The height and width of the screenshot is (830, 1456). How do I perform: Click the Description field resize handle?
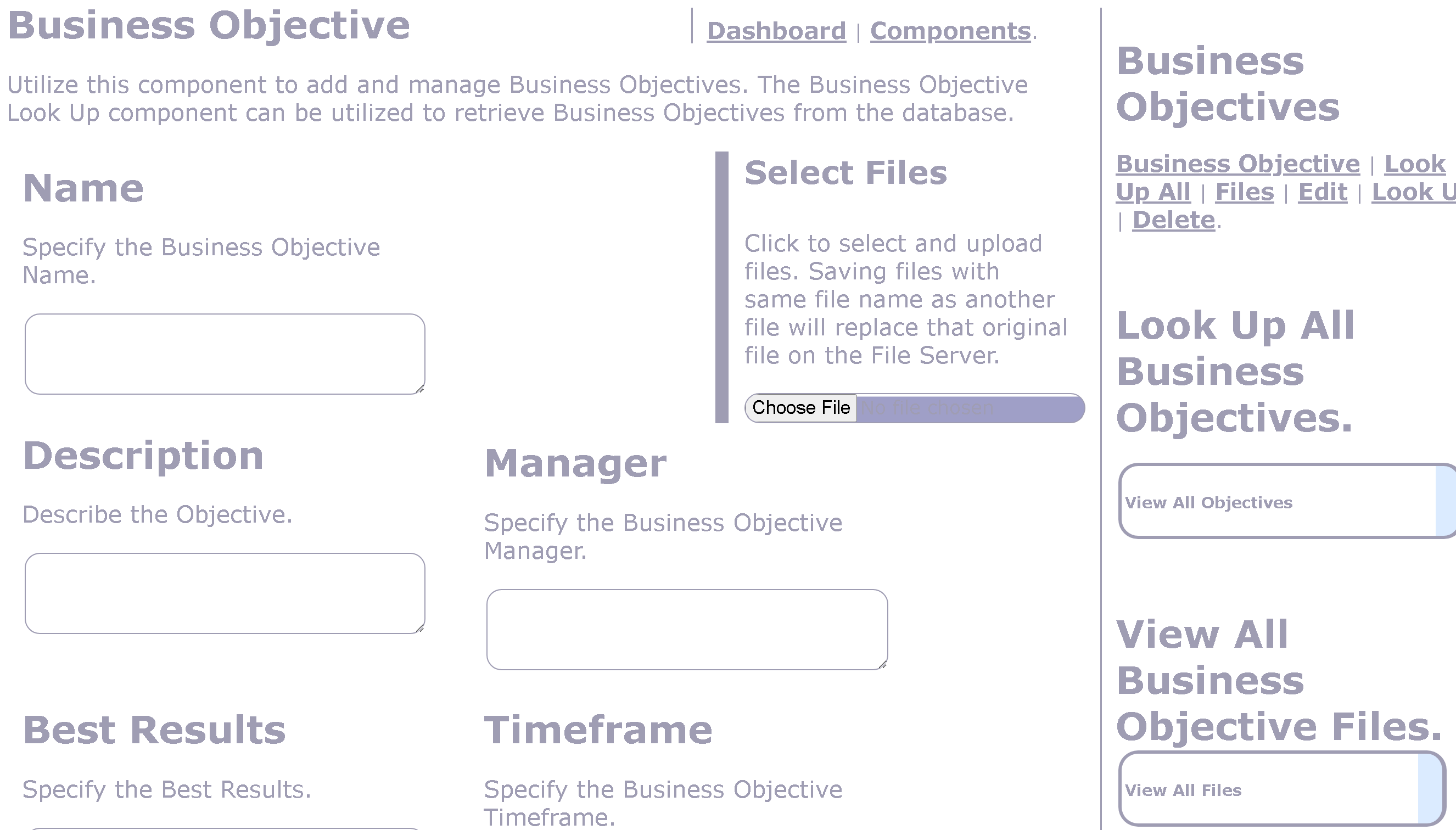pos(420,629)
